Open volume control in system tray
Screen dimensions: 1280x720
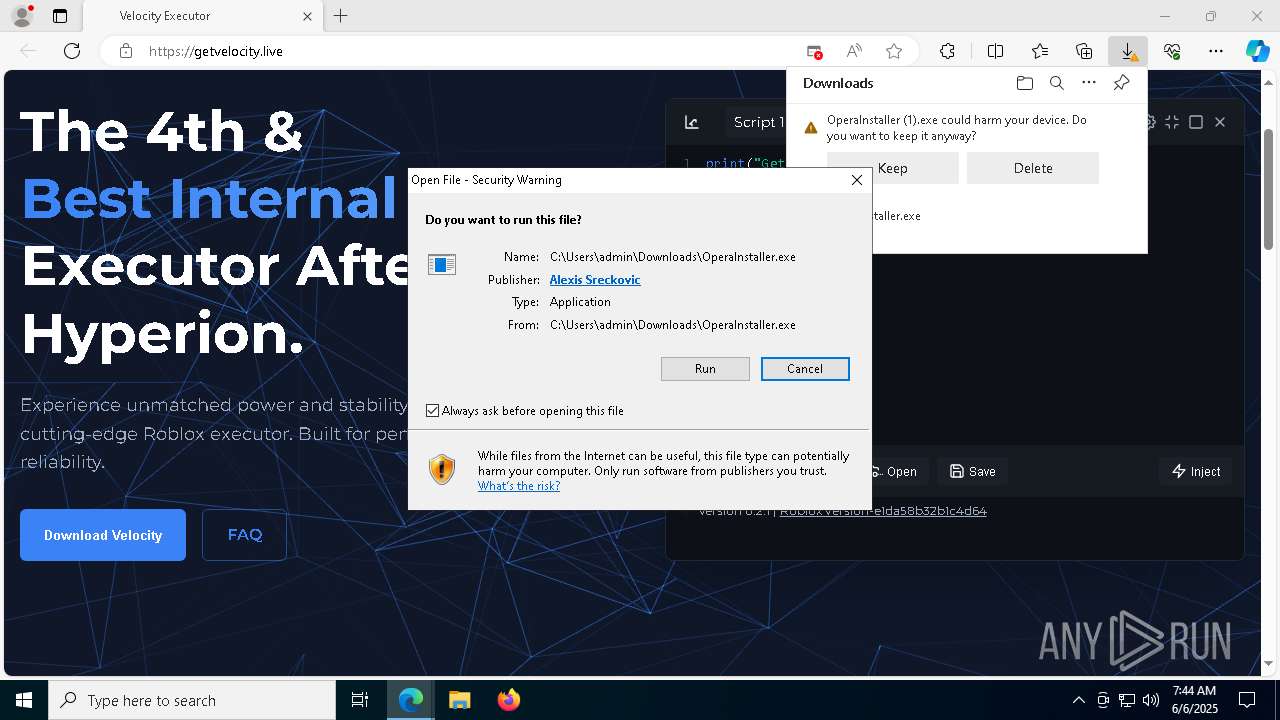point(1151,700)
